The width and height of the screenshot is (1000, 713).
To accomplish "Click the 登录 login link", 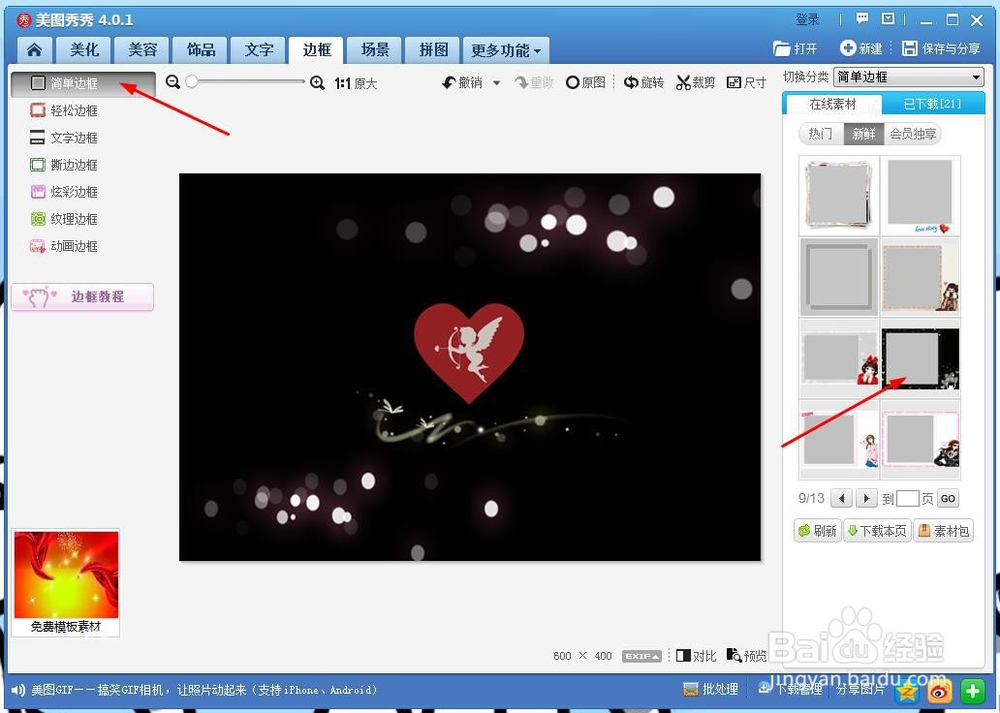I will click(x=807, y=20).
